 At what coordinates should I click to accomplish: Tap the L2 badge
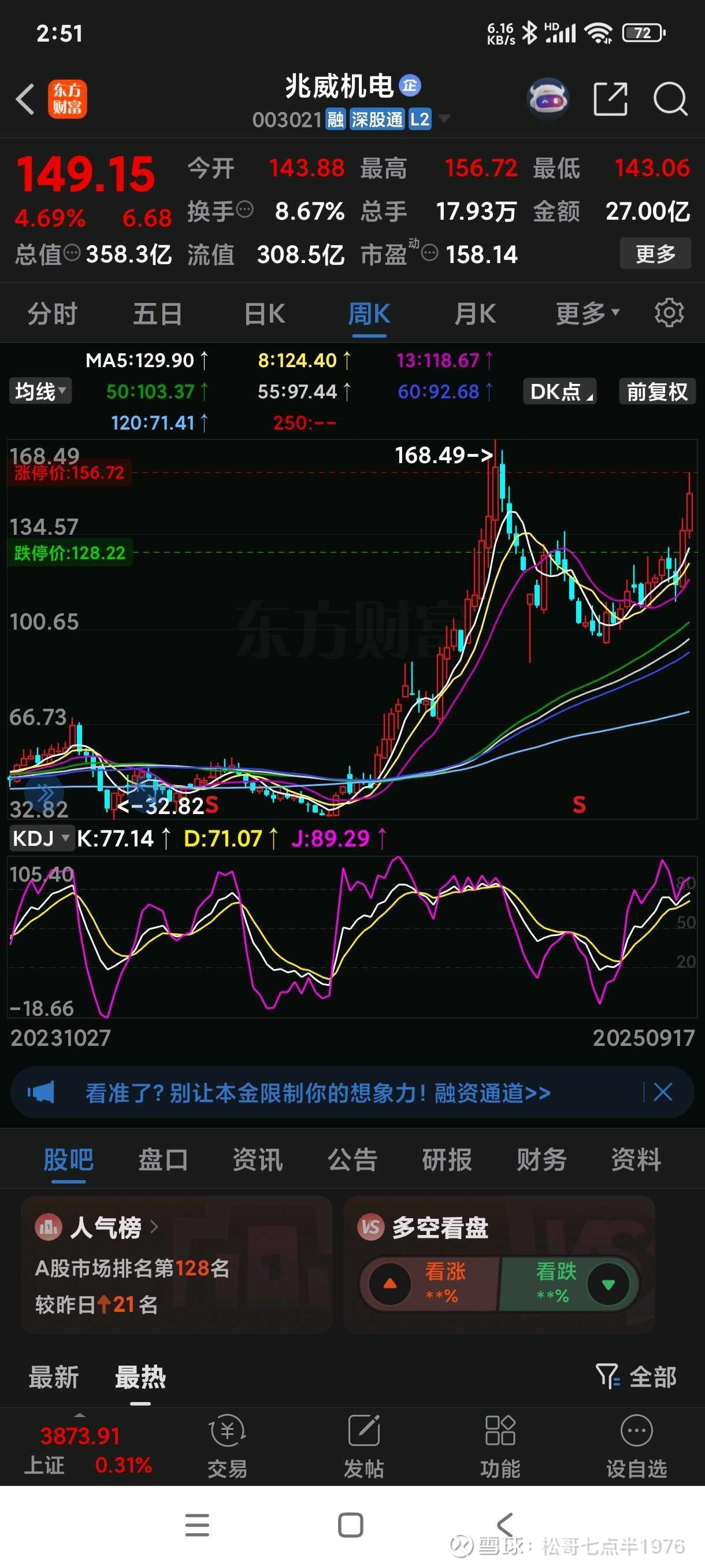420,119
